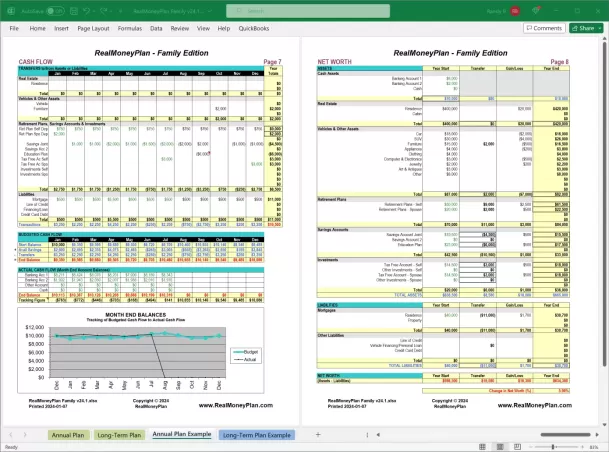Click the horizontal scrollbar right arrow
Viewport: 609px width, 452px height.
(x=597, y=435)
